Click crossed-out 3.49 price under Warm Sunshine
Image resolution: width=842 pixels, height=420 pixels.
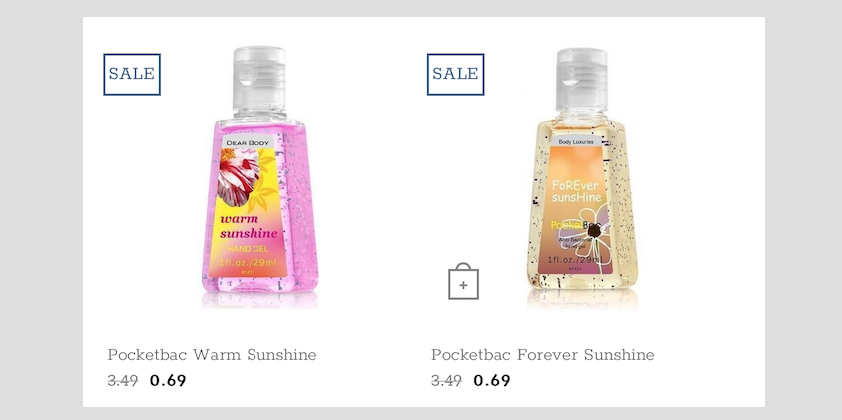123,381
